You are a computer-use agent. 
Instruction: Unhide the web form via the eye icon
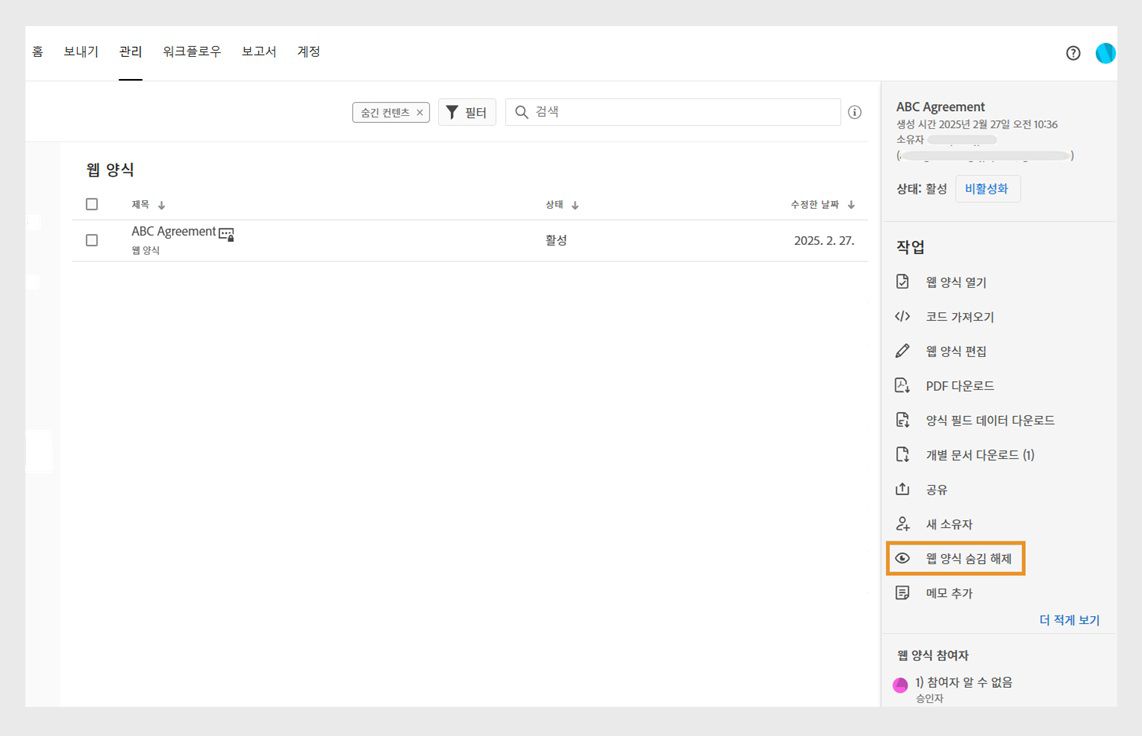point(903,558)
